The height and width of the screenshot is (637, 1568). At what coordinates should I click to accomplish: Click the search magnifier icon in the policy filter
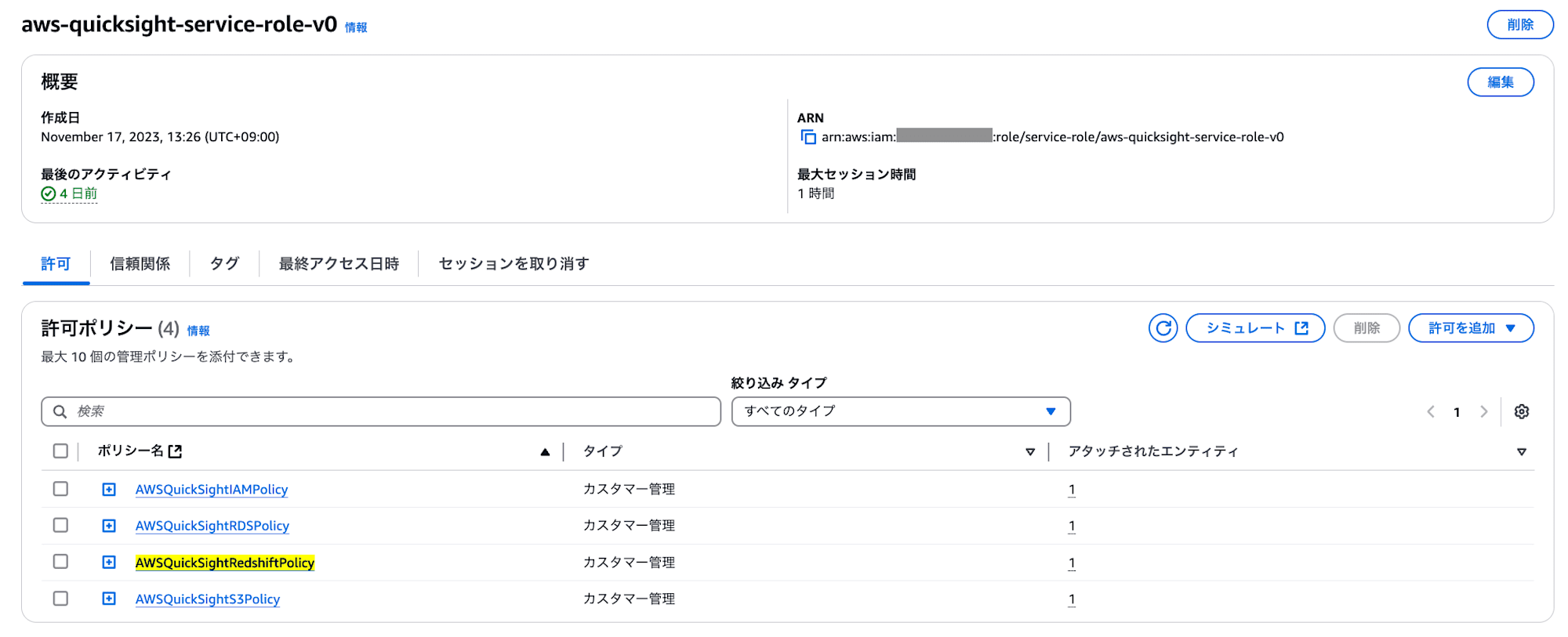coord(60,411)
